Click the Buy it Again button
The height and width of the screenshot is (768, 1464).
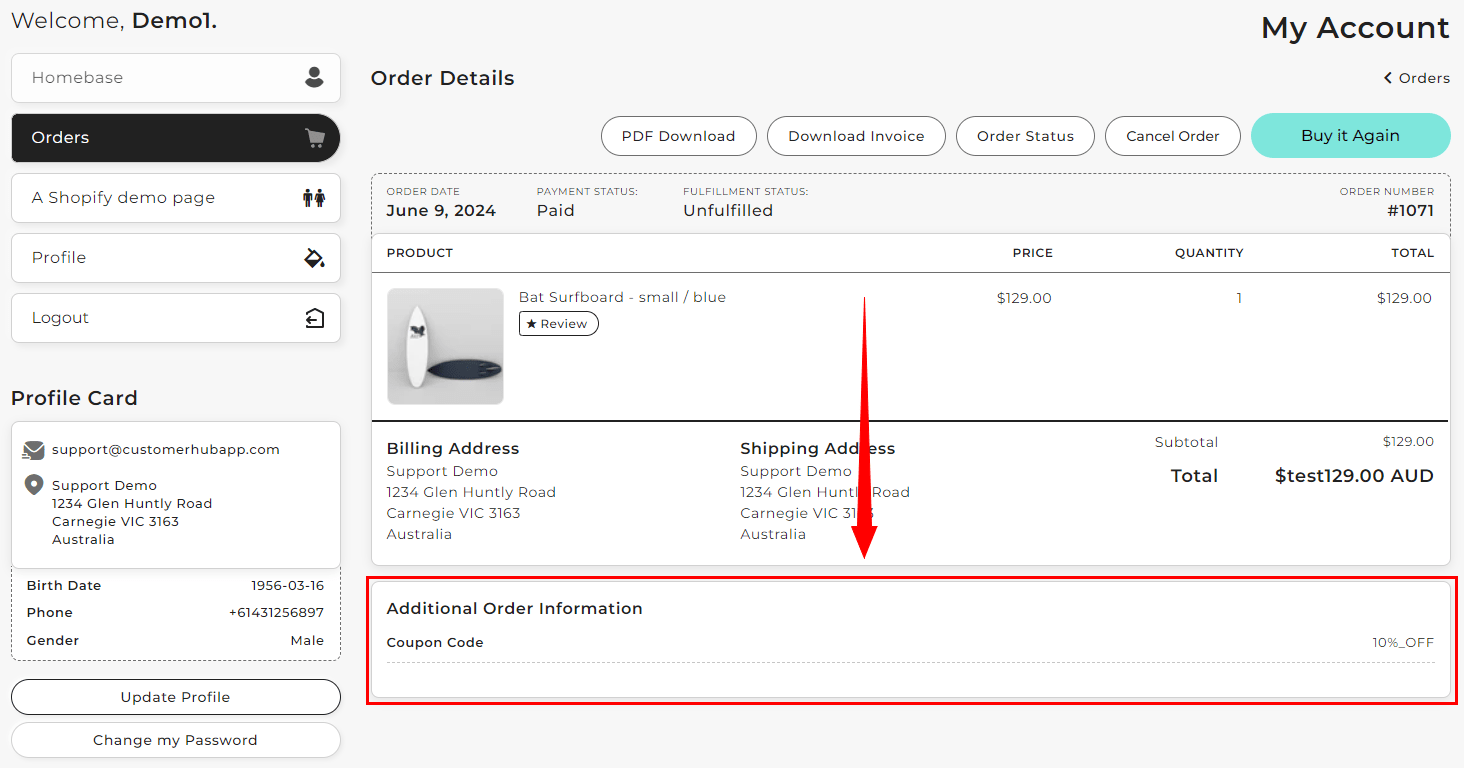(1350, 135)
